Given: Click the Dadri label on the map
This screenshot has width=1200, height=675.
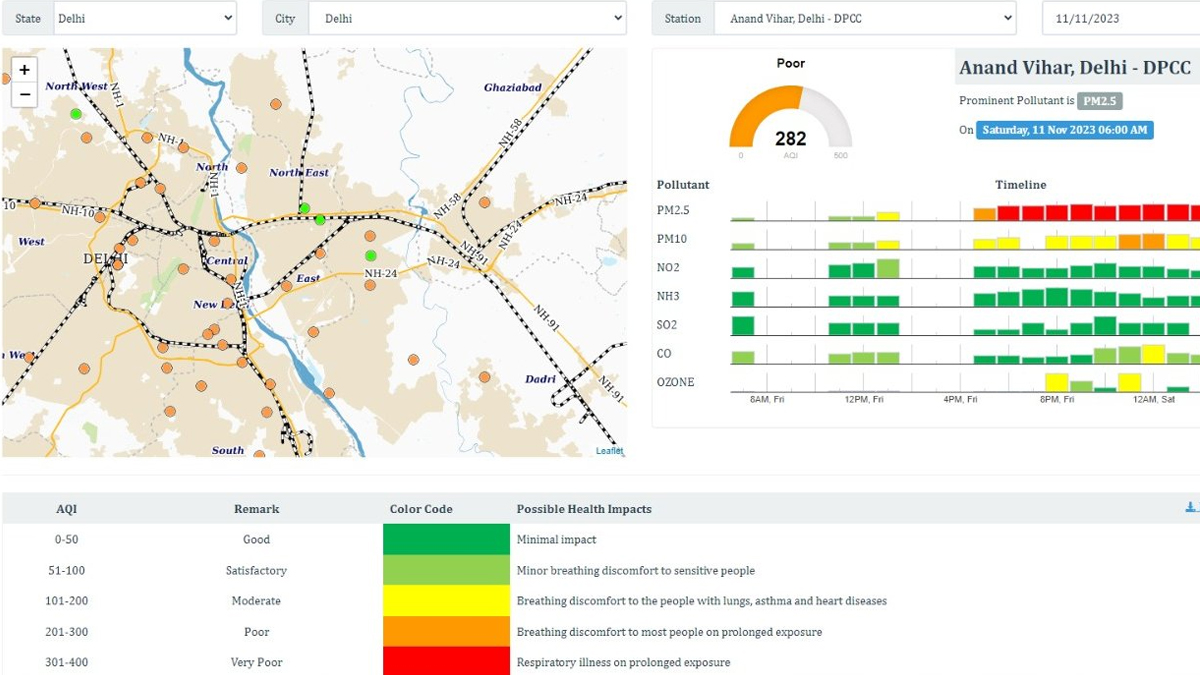Looking at the screenshot, I should [x=541, y=380].
